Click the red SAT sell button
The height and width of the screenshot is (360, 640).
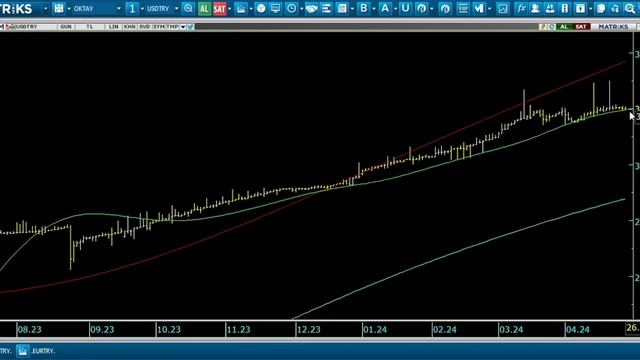tap(219, 9)
